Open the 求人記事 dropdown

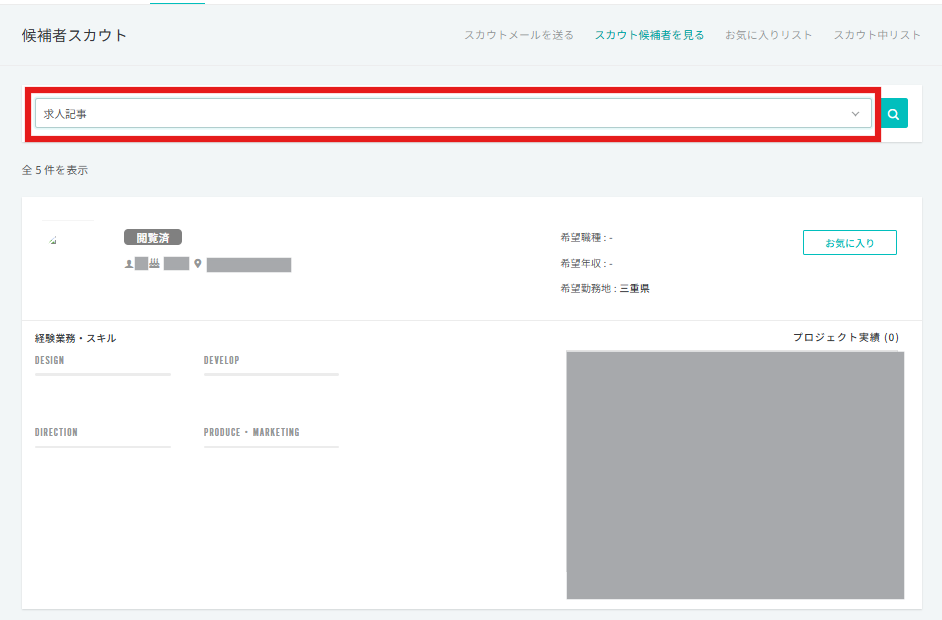pyautogui.click(x=453, y=114)
